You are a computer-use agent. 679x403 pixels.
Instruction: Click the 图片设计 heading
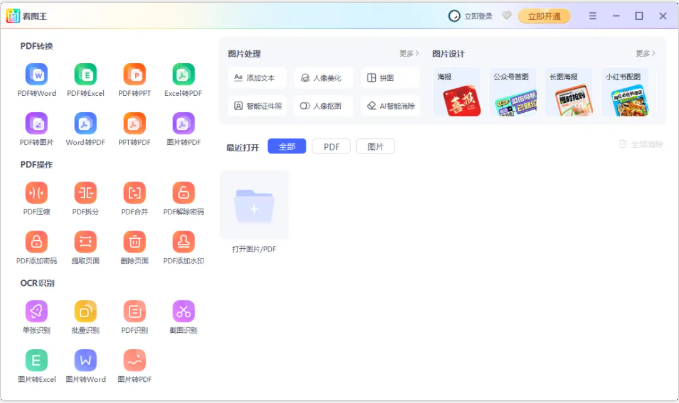pyautogui.click(x=448, y=54)
